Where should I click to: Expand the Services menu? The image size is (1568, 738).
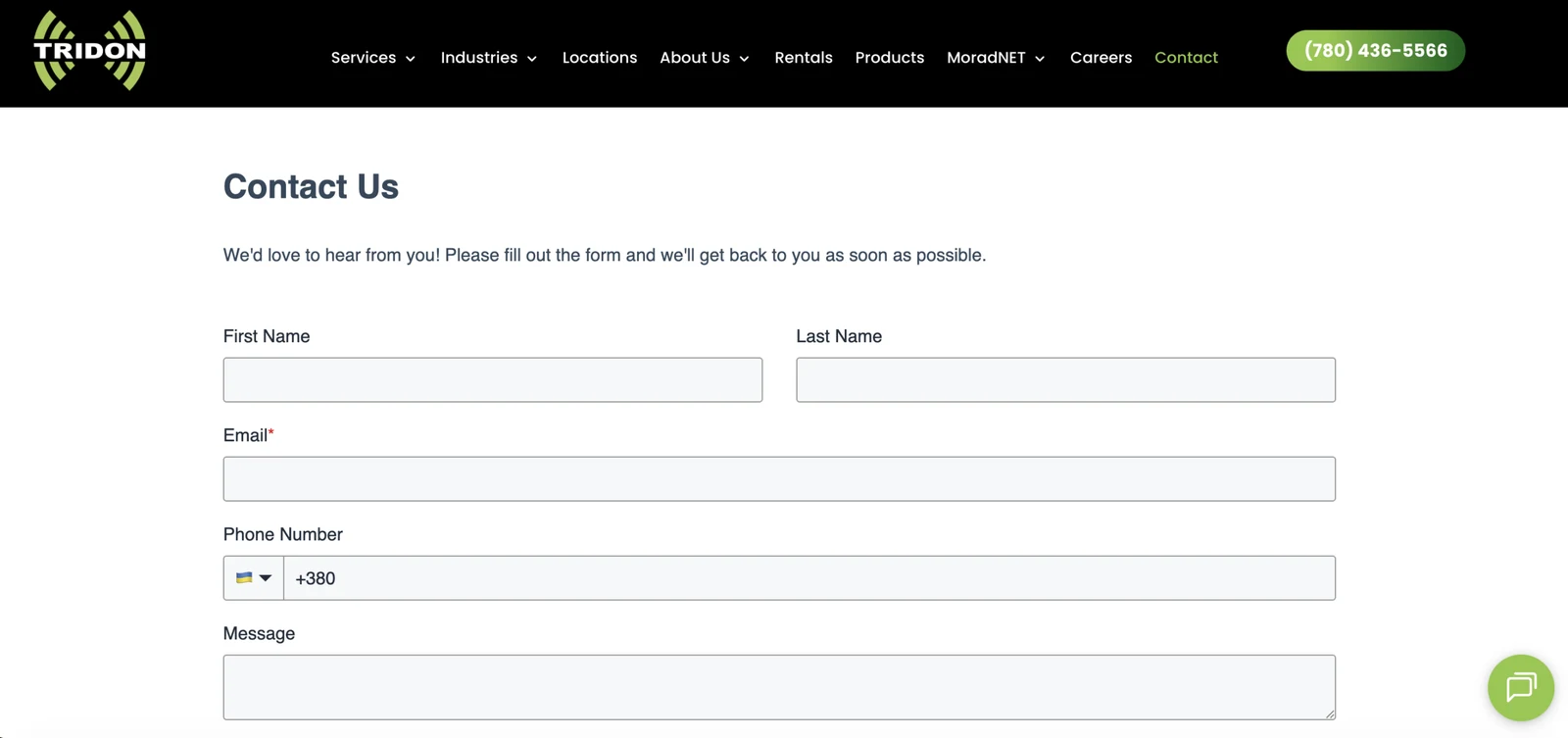373,58
